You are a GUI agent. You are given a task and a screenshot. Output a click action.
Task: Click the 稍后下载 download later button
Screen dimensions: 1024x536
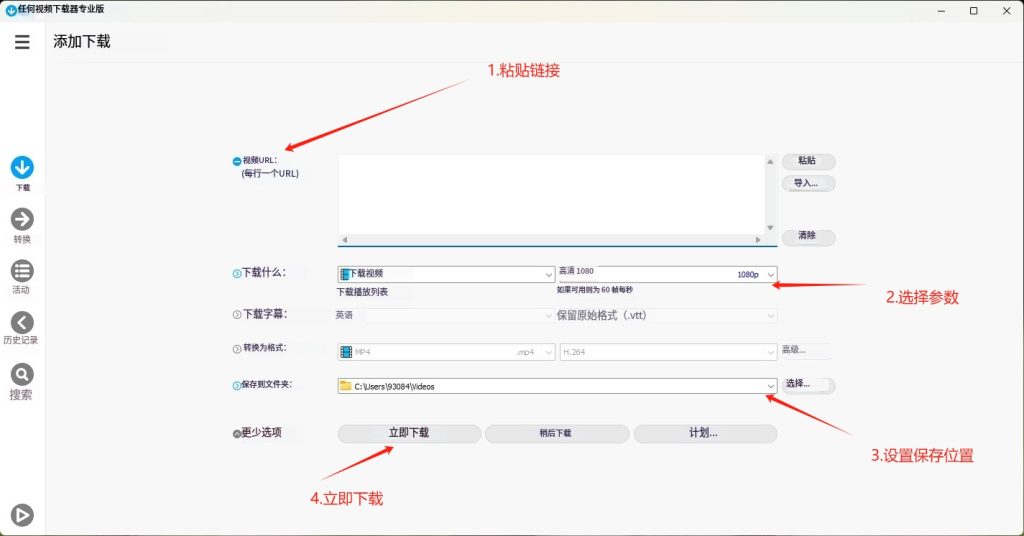click(x=557, y=434)
